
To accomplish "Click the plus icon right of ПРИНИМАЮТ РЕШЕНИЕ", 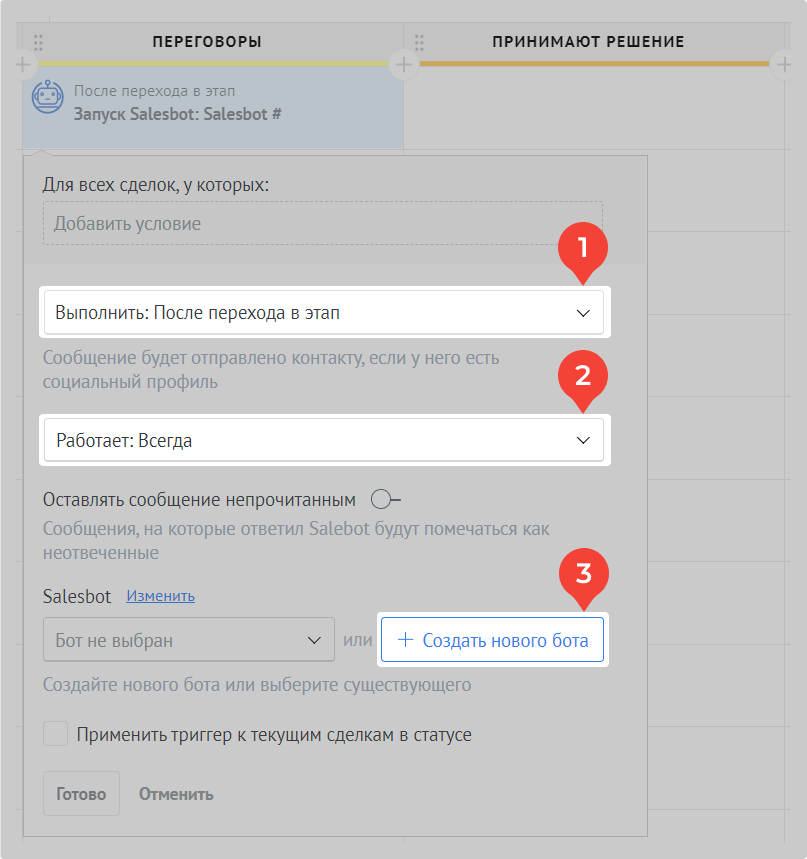I will 784,65.
